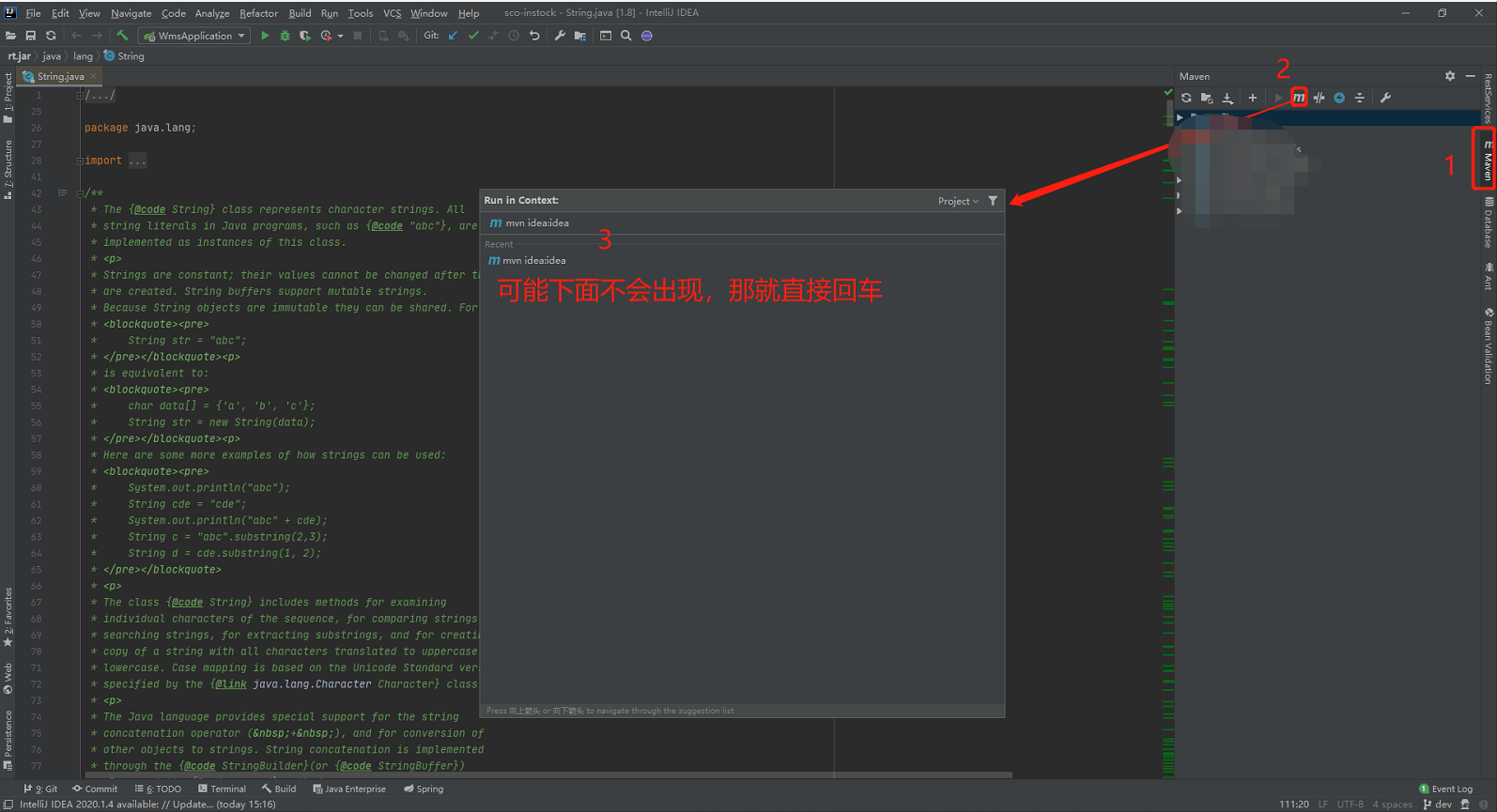The width and height of the screenshot is (1497, 812).
Task: Open the Analyze menu
Action: (x=212, y=13)
